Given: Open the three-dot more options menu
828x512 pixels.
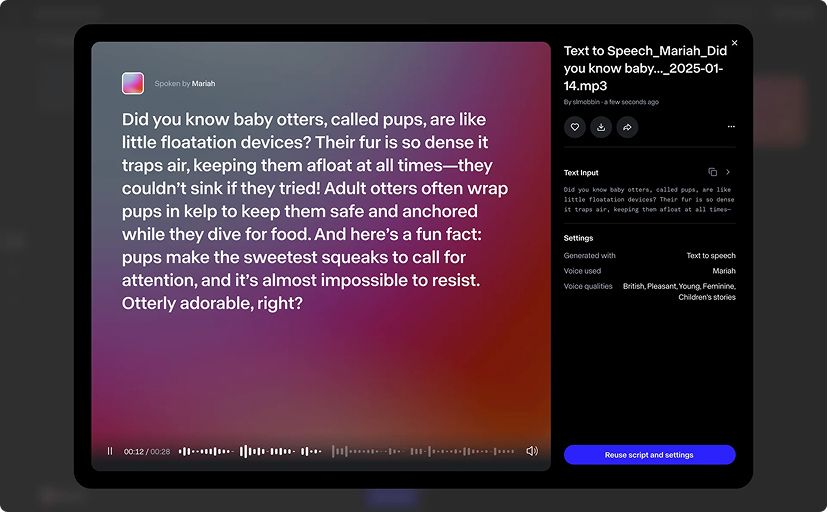Looking at the screenshot, I should [x=731, y=127].
